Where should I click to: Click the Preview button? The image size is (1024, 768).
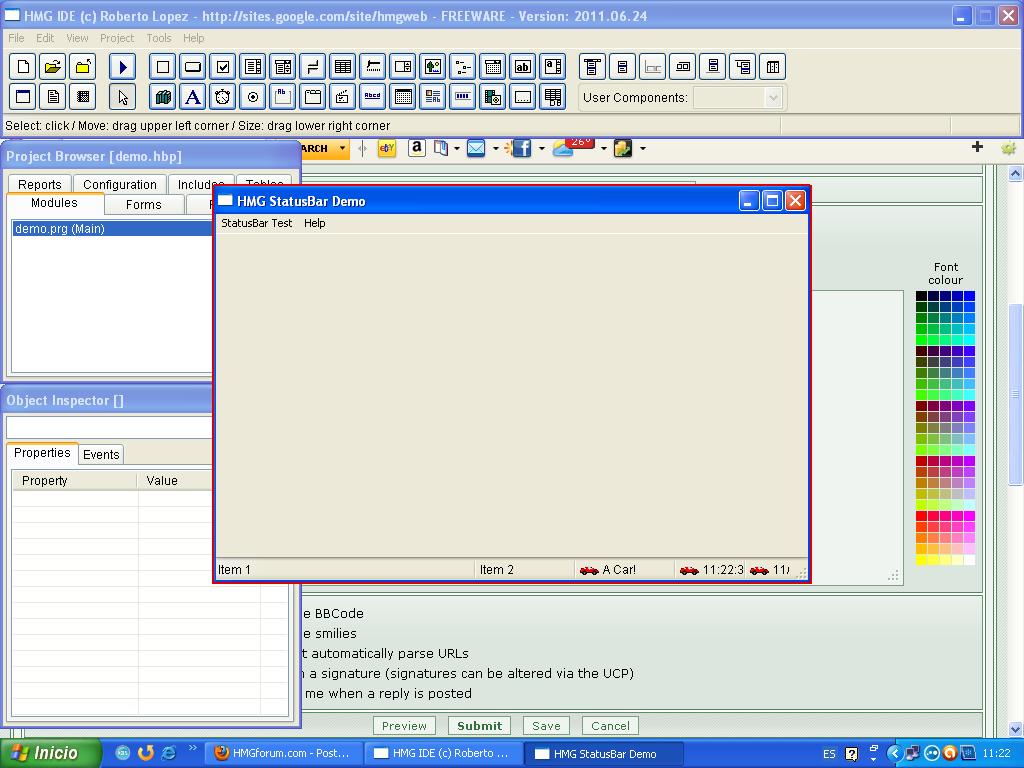pos(404,726)
